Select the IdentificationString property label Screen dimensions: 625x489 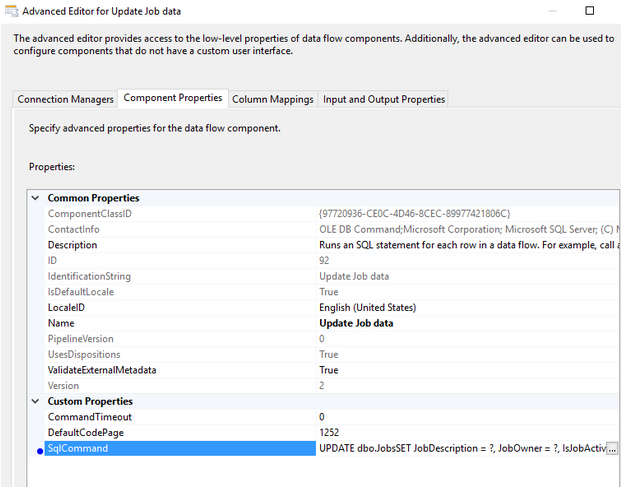click(89, 276)
